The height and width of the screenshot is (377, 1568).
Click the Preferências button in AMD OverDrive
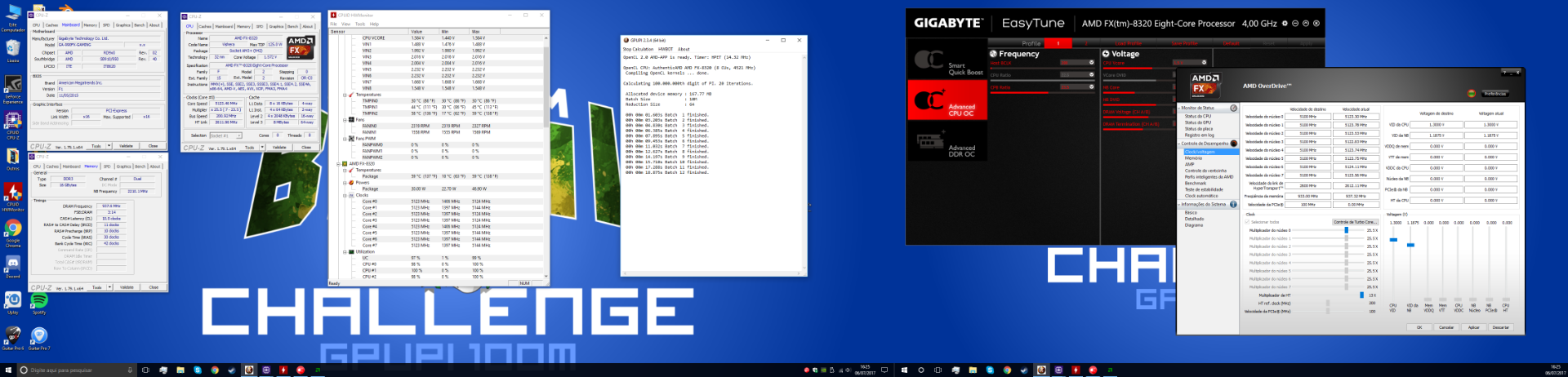(x=1494, y=94)
